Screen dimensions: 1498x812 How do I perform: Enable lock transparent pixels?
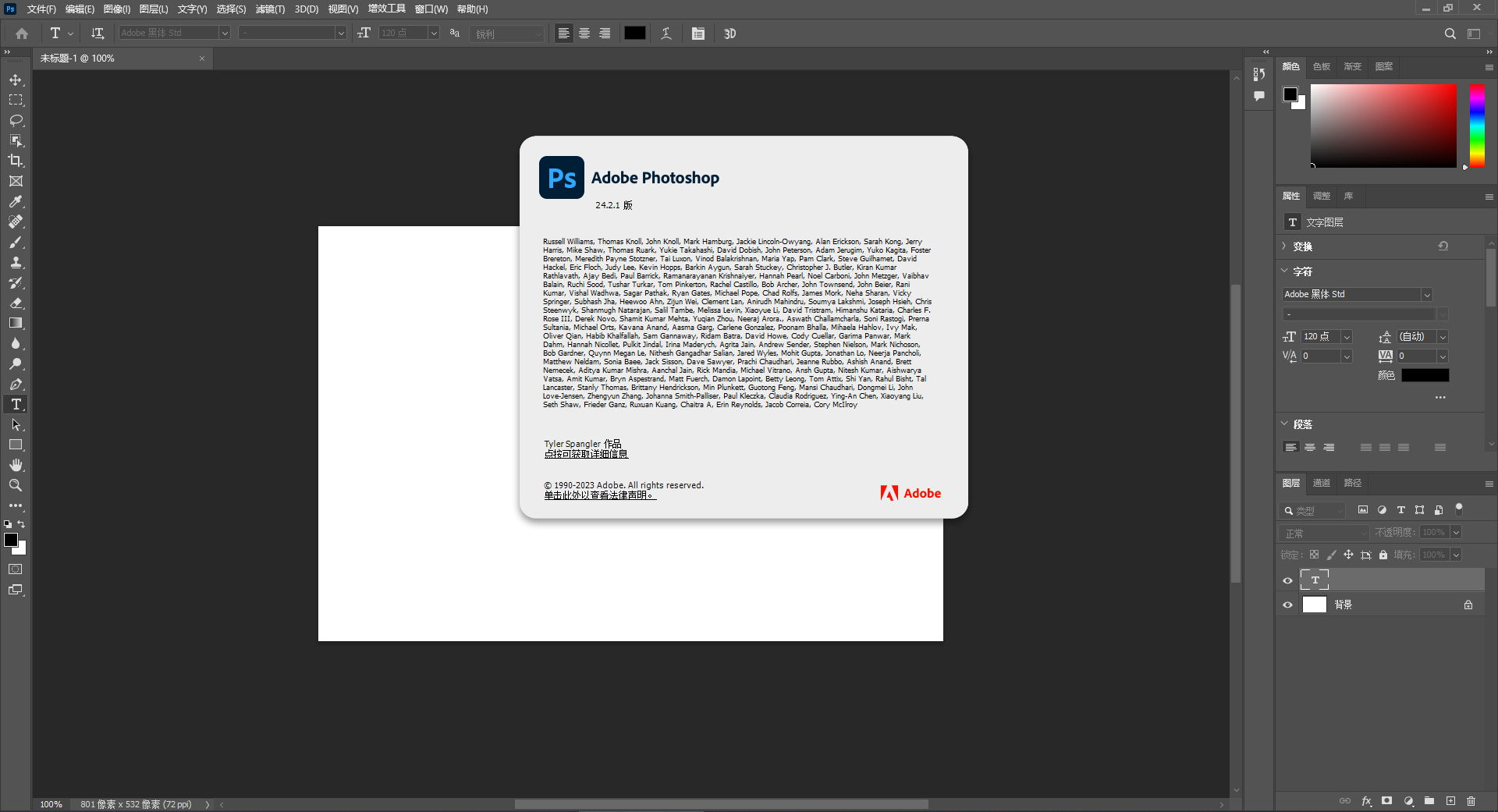click(1314, 555)
